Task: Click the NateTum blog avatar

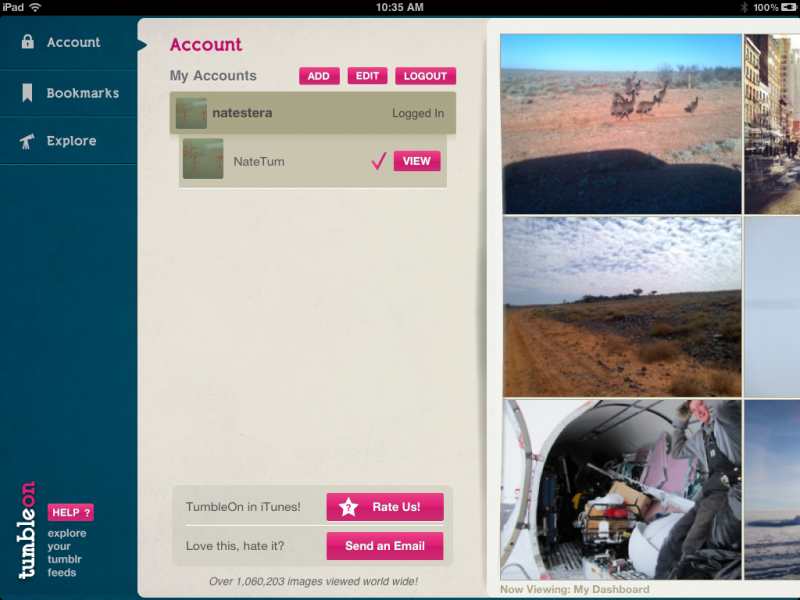Action: tap(203, 159)
